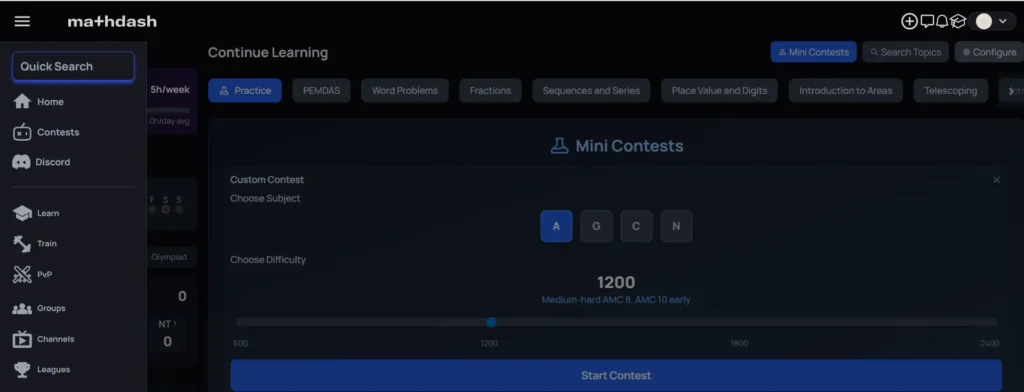Image resolution: width=1024 pixels, height=392 pixels.
Task: Click the Medium-hard AMC 8 description text
Action: coord(616,300)
